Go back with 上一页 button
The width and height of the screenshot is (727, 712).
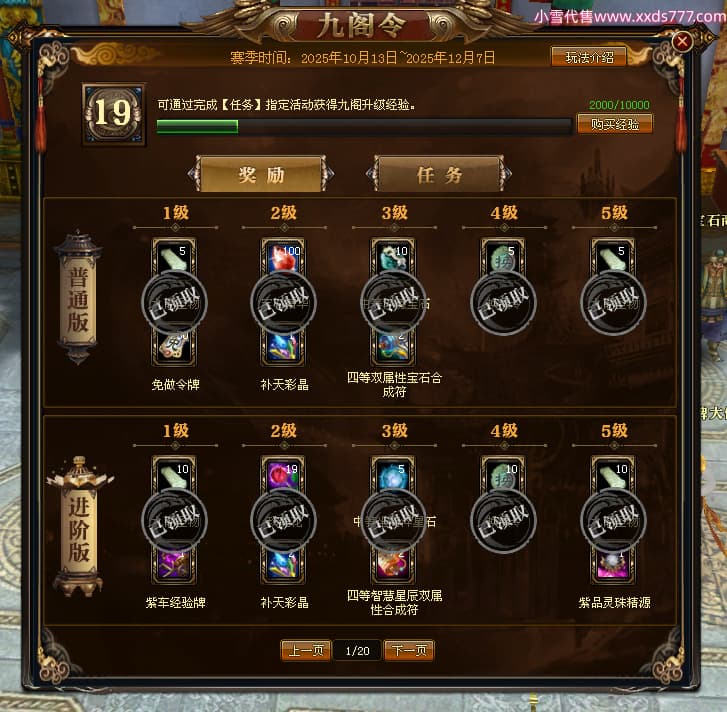click(x=306, y=650)
